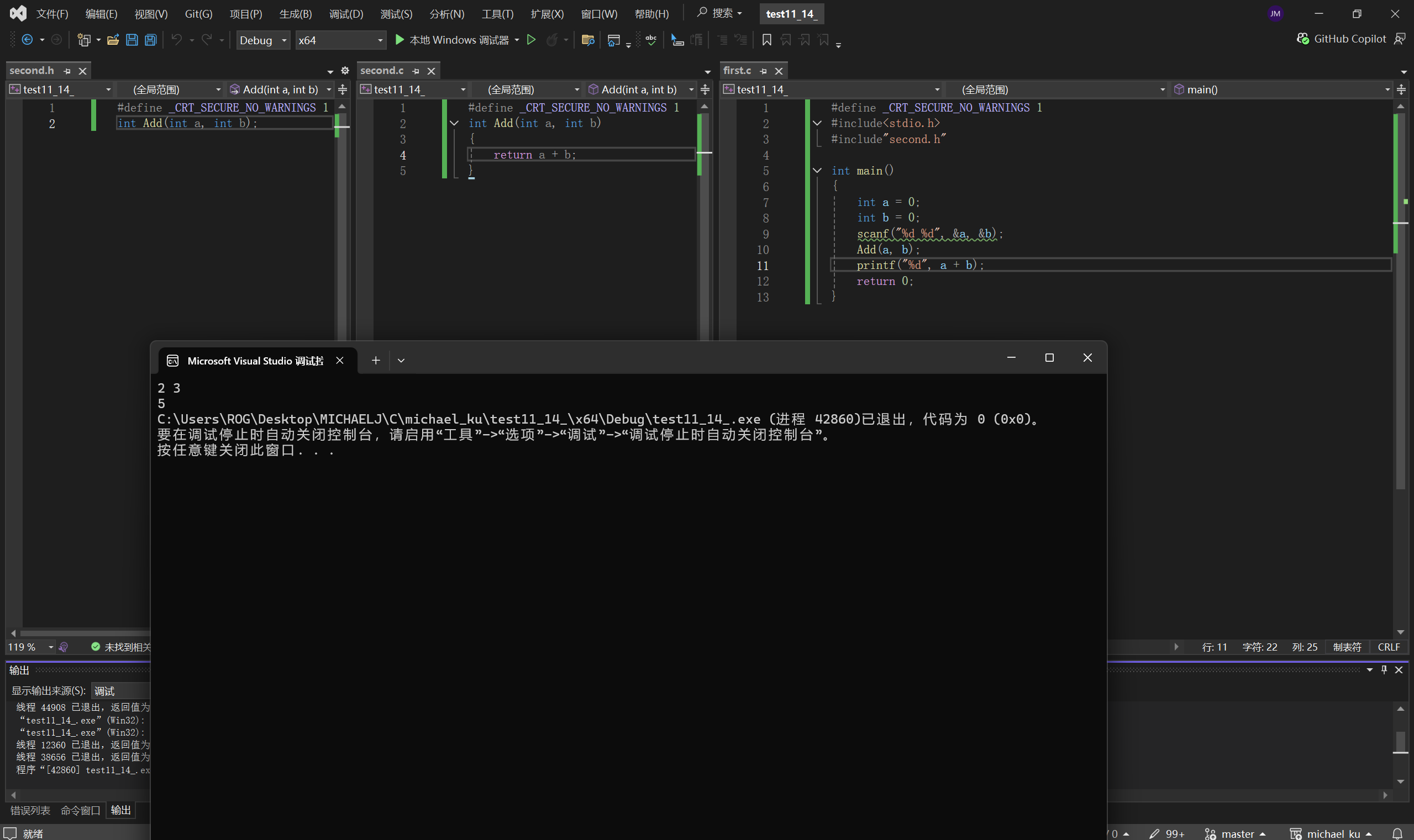Start without debugging (outlined play icon)
This screenshot has width=1414, height=840.
point(531,40)
